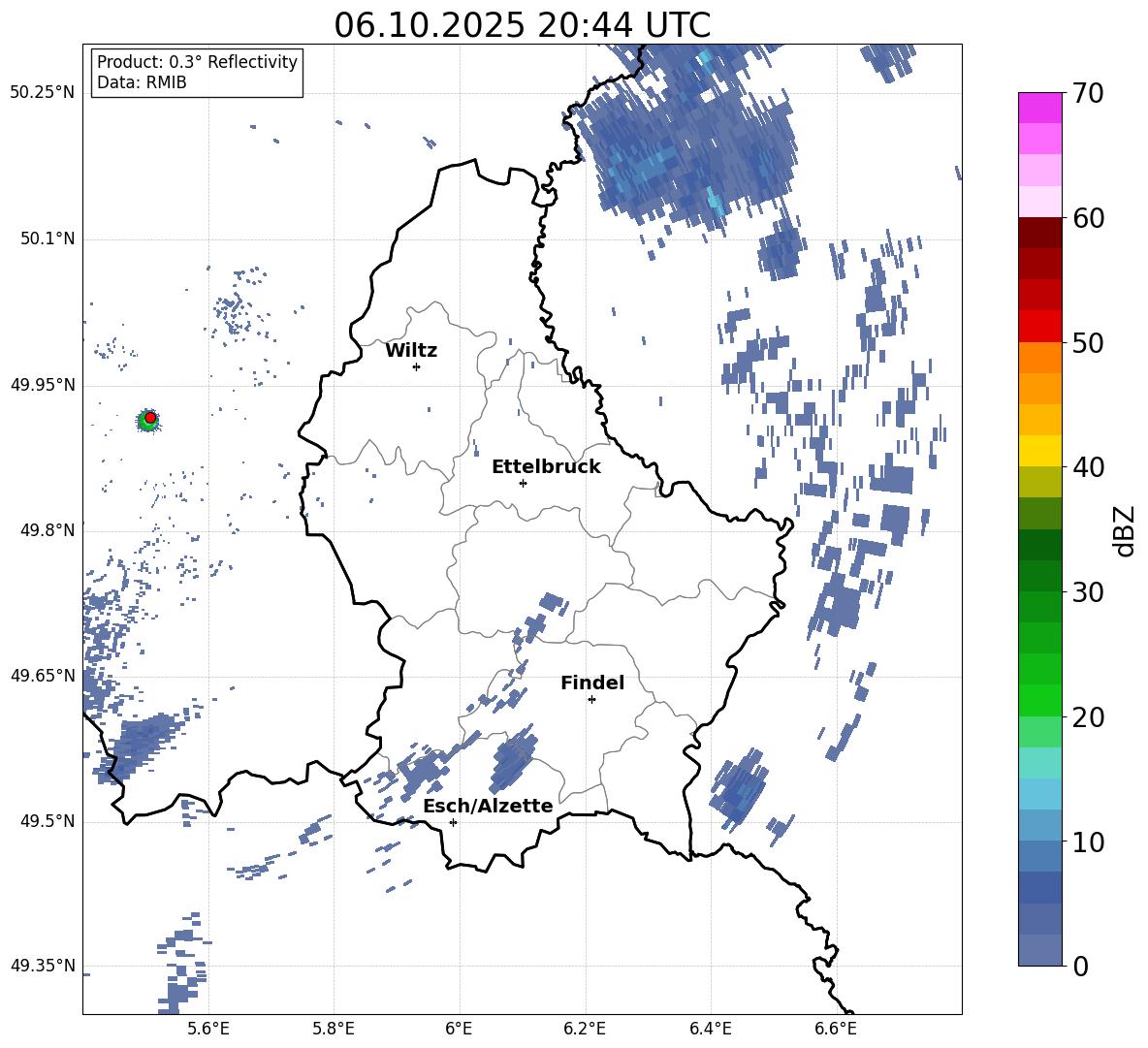Image resolution: width=1148 pixels, height=1048 pixels.
Task: Click the 50.25°N latitude label
Action: coord(43,93)
